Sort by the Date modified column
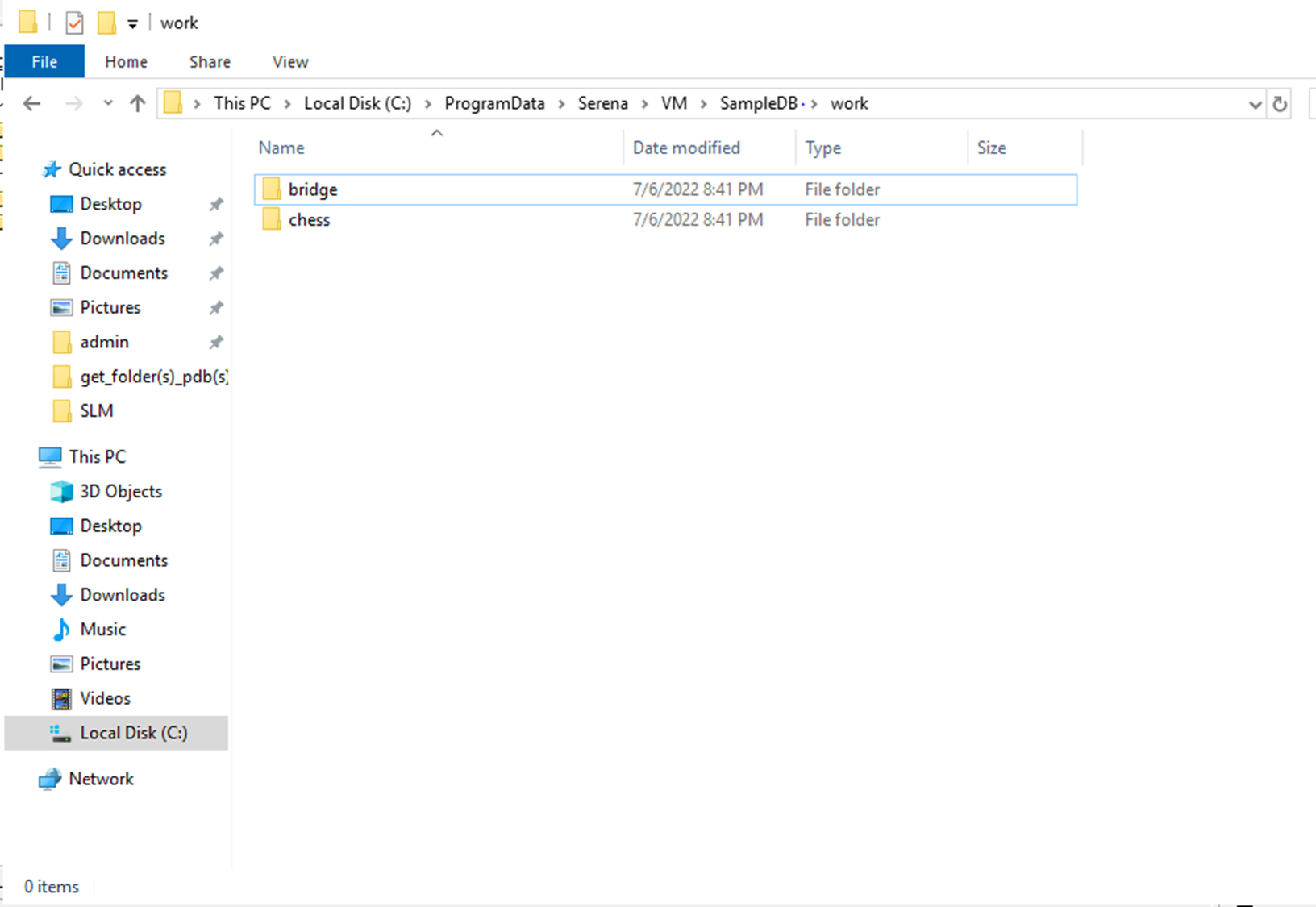 (686, 148)
